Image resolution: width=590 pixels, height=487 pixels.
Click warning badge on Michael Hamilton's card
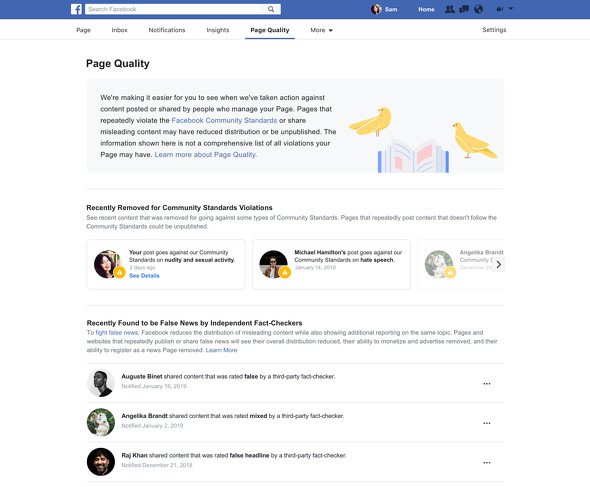click(285, 272)
